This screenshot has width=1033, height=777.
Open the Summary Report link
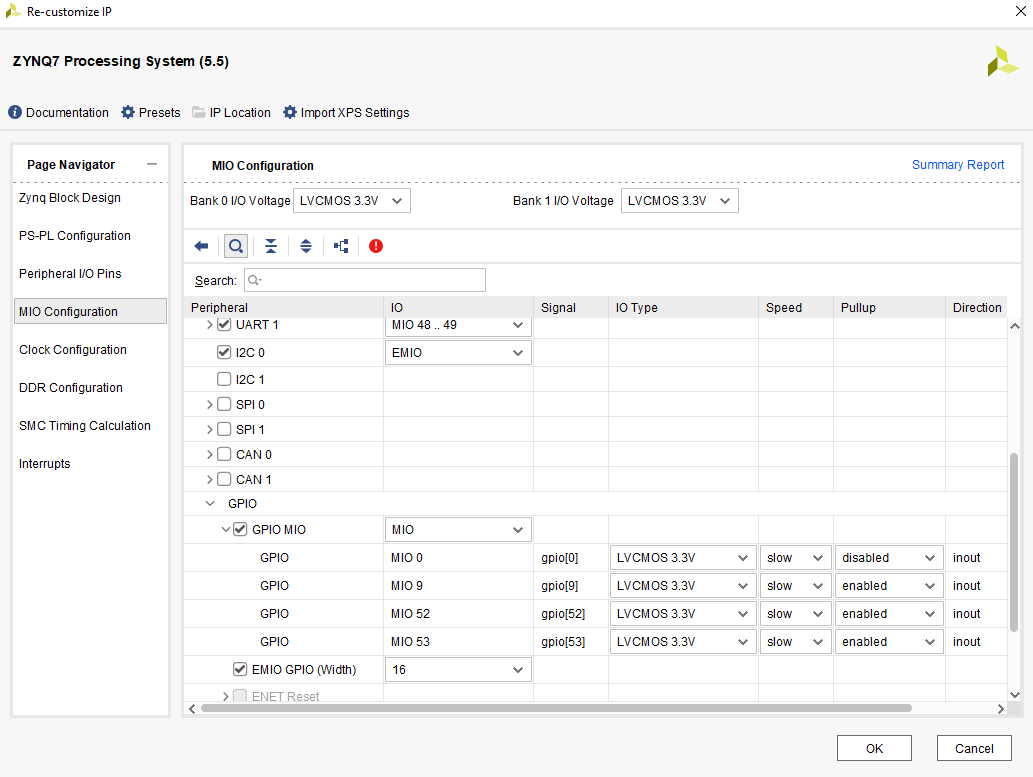click(x=958, y=165)
